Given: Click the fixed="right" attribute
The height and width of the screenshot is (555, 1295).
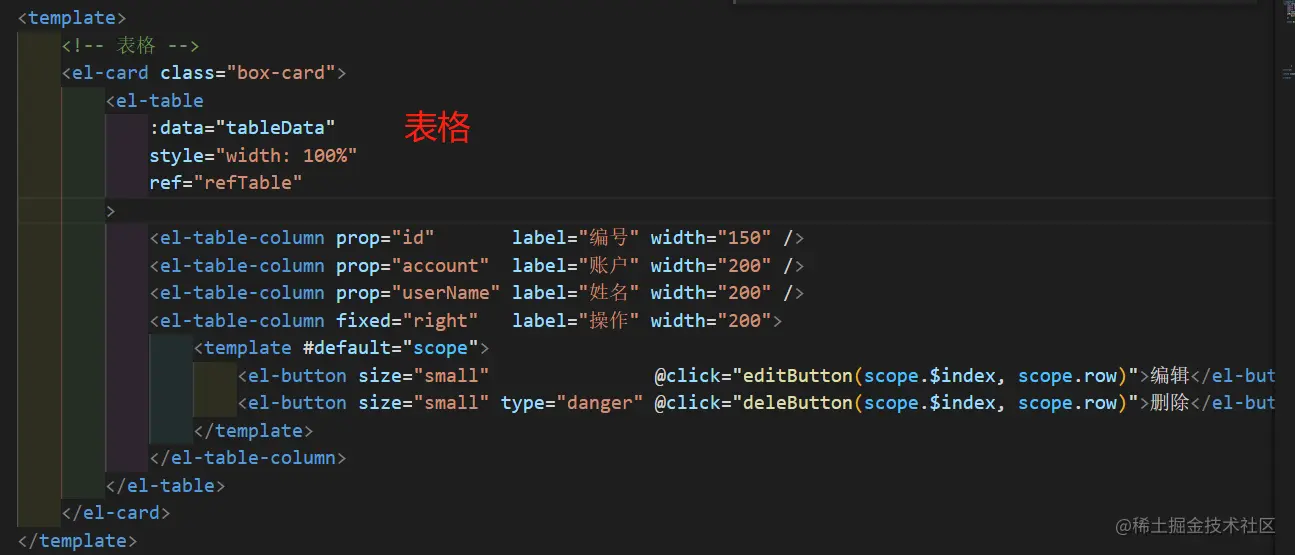Looking at the screenshot, I should 407,321.
